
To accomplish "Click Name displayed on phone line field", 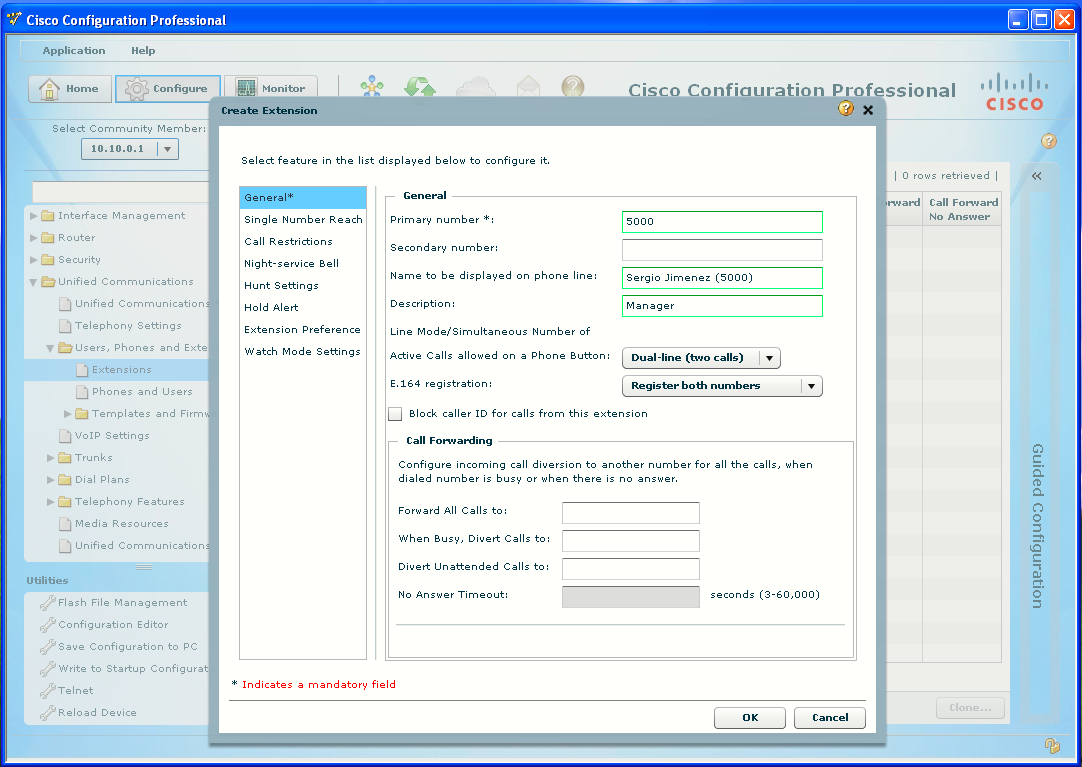I will [722, 277].
